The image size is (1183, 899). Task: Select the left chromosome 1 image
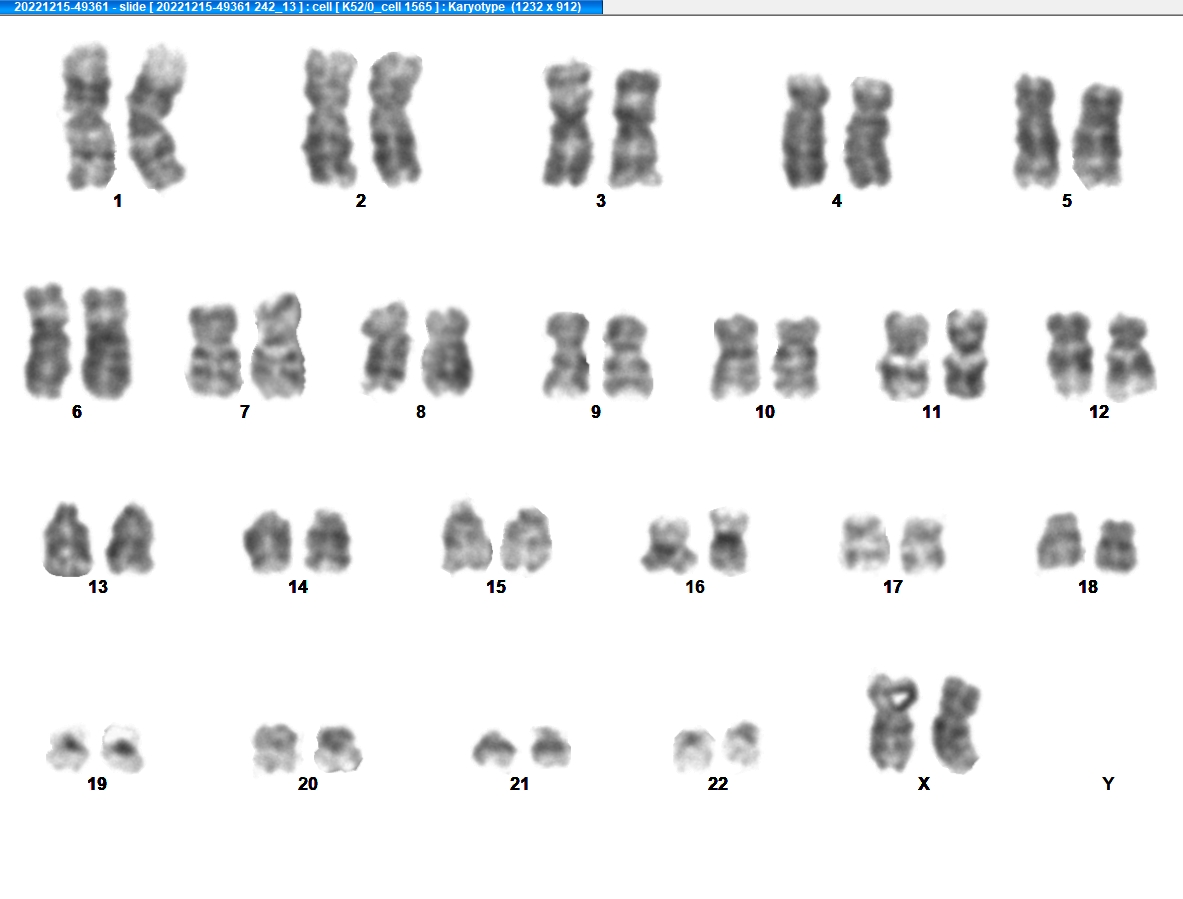pos(89,117)
